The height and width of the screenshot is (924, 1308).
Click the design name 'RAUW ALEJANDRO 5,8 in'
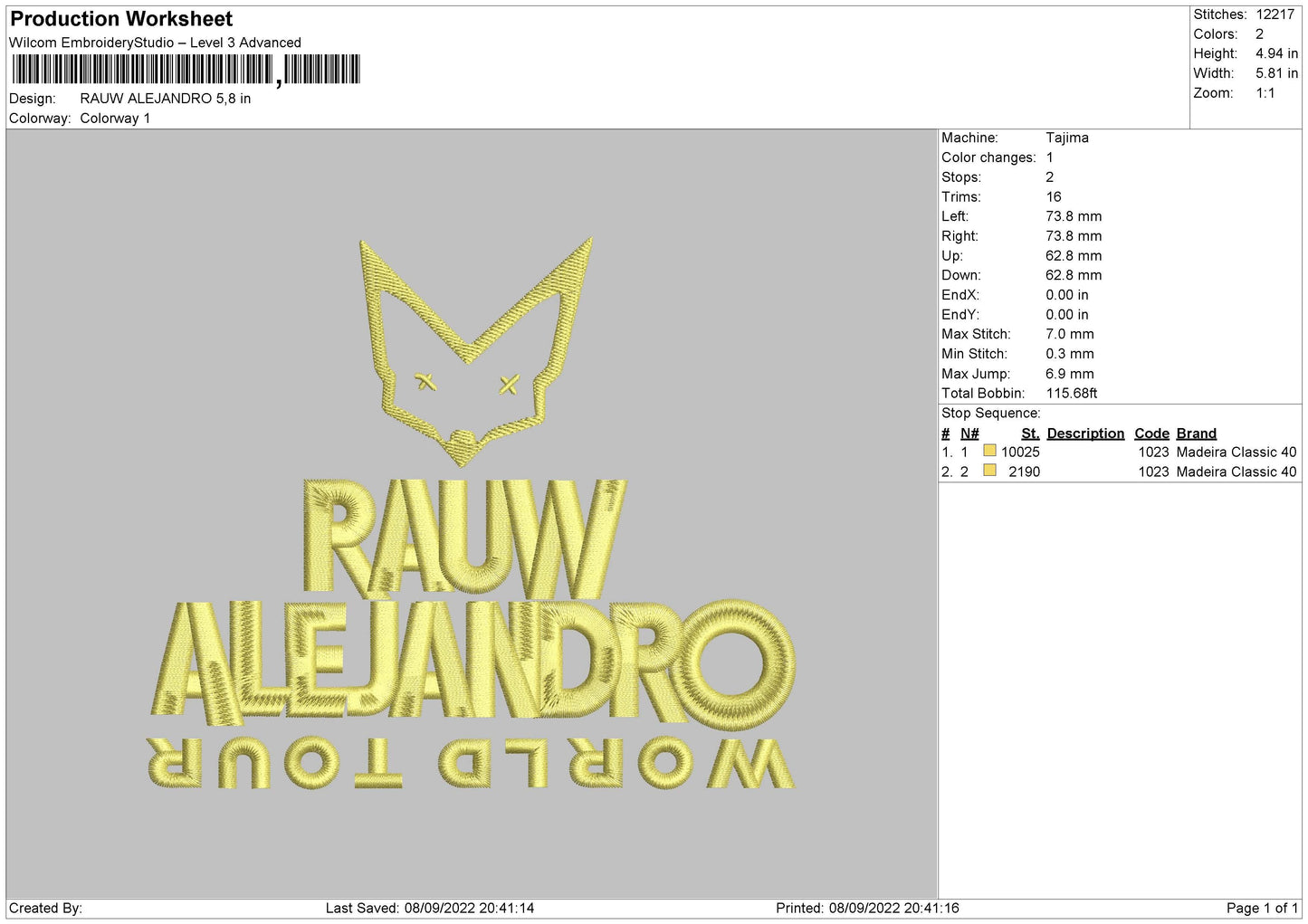coord(166,99)
